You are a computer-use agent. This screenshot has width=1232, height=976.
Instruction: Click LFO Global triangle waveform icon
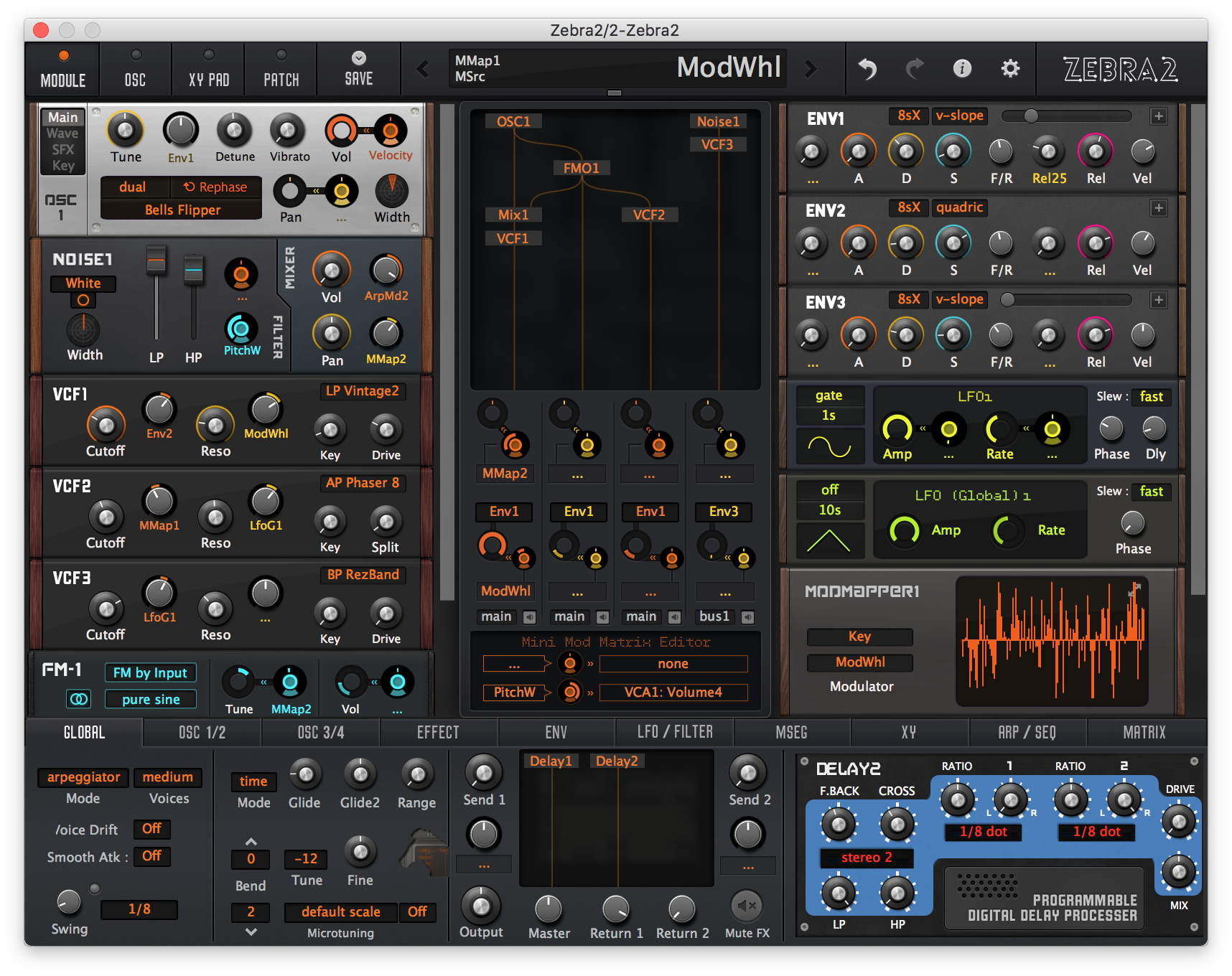829,540
